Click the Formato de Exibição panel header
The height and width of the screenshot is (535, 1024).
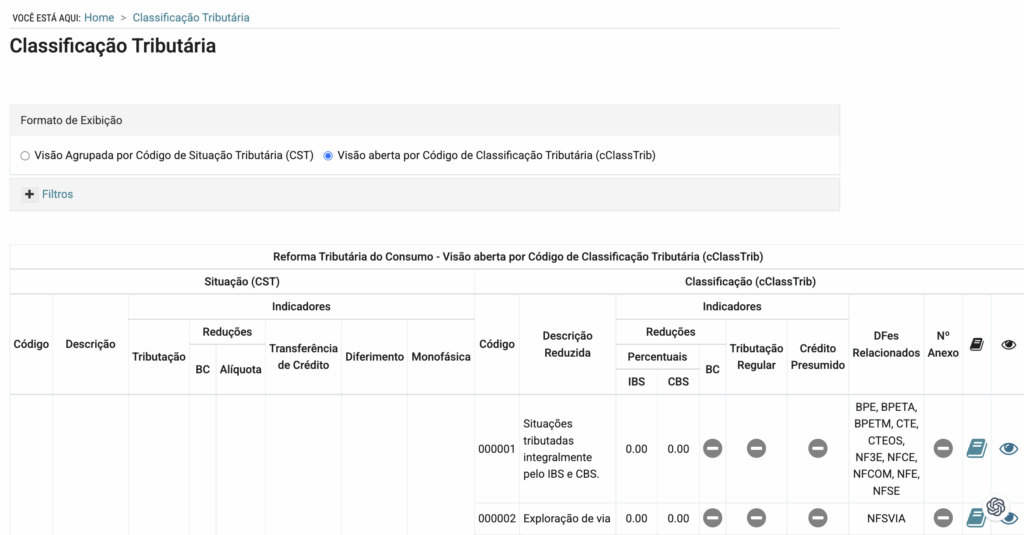(x=71, y=120)
